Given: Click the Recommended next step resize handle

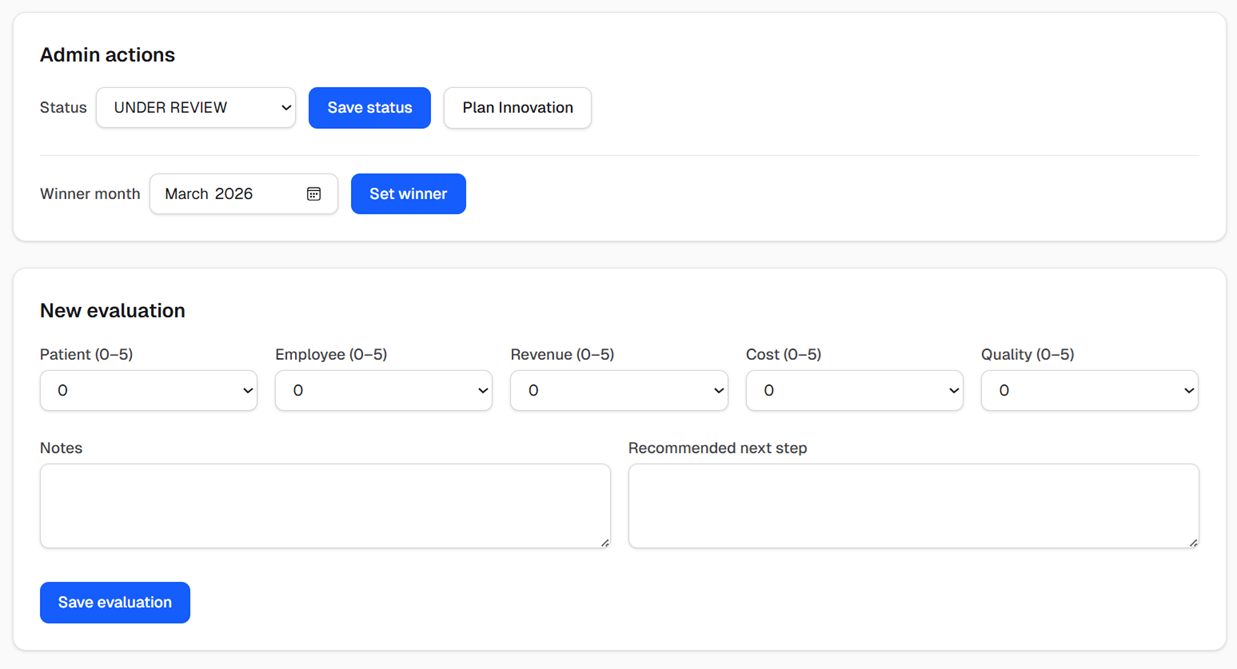Looking at the screenshot, I should click(x=1193, y=542).
